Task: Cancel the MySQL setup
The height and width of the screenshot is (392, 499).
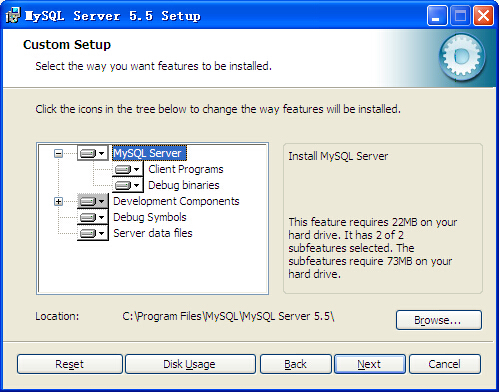Action: pos(445,364)
